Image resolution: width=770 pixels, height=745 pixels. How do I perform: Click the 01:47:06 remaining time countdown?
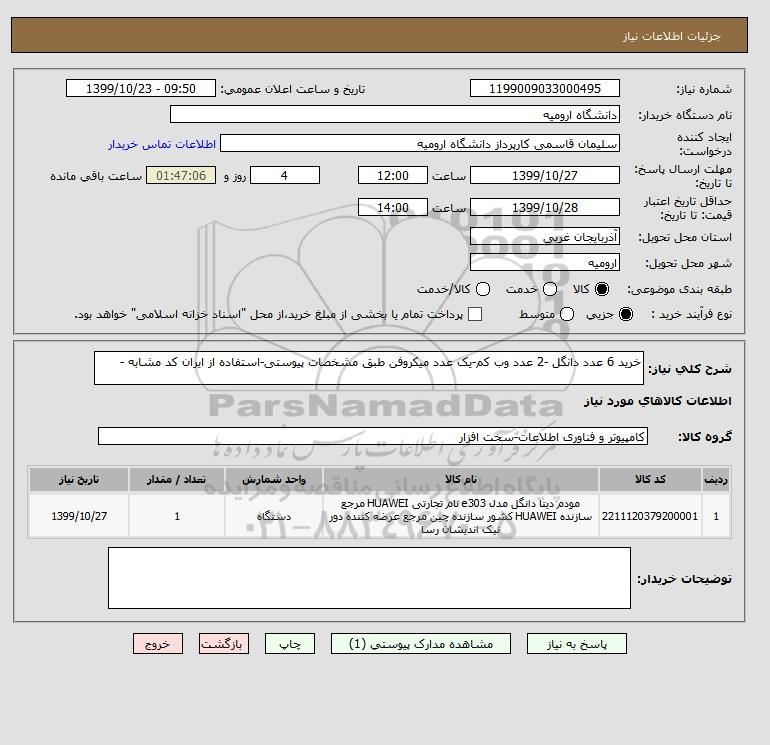pyautogui.click(x=181, y=175)
